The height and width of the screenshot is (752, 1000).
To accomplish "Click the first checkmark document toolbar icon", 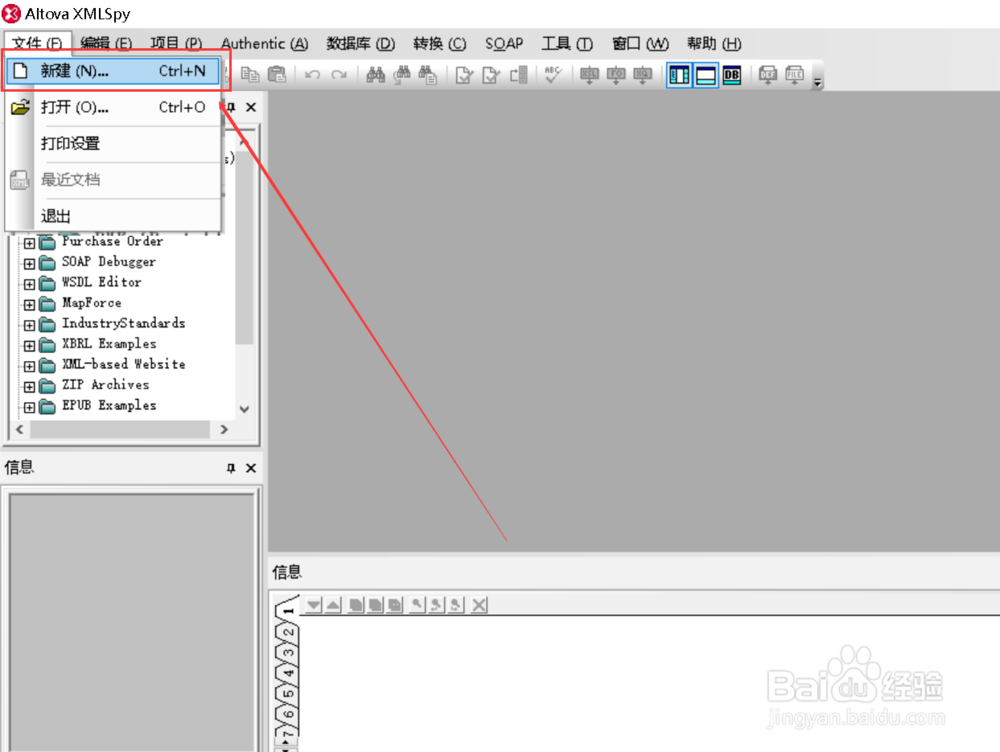I will coord(464,75).
